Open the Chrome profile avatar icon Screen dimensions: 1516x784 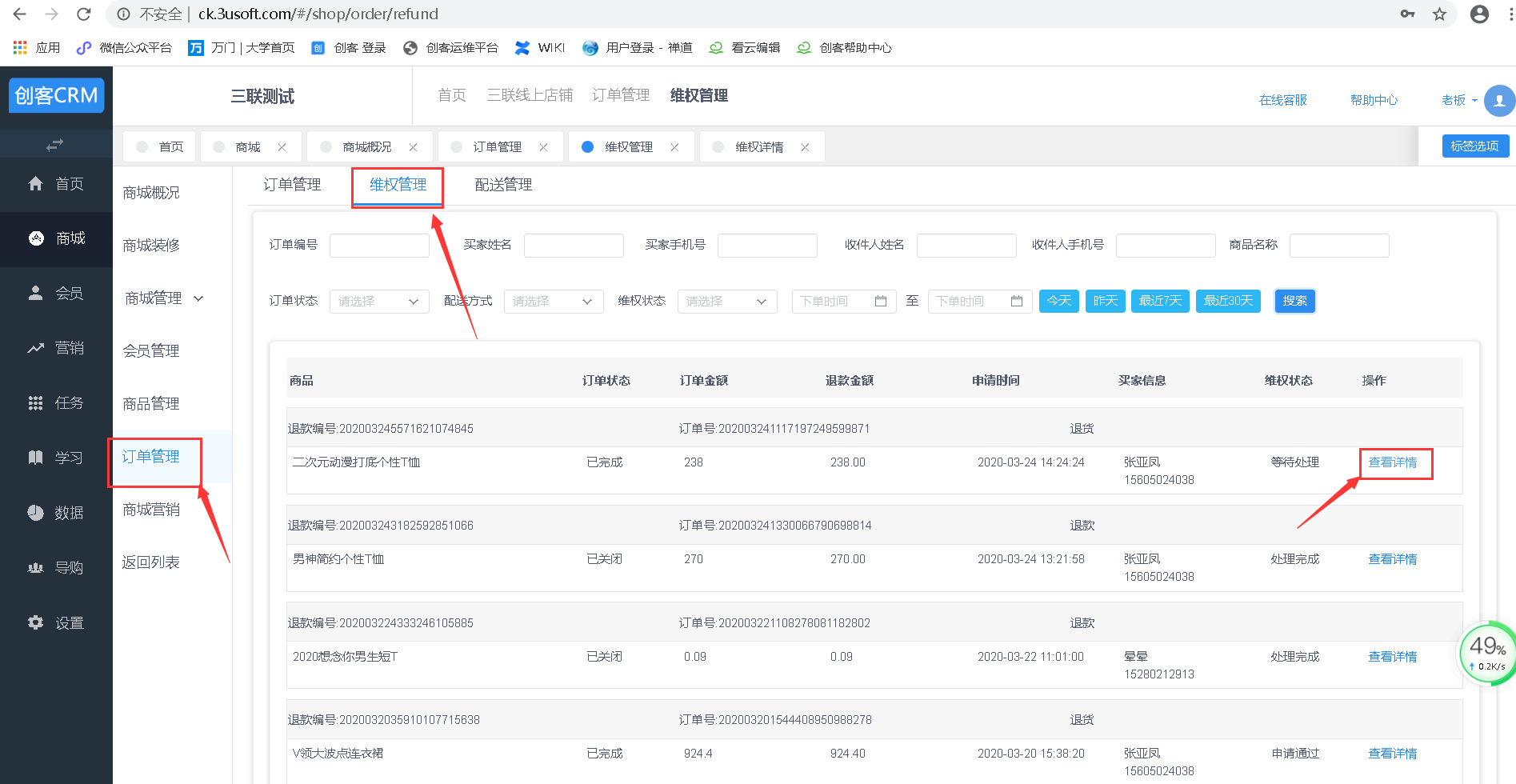(1479, 14)
